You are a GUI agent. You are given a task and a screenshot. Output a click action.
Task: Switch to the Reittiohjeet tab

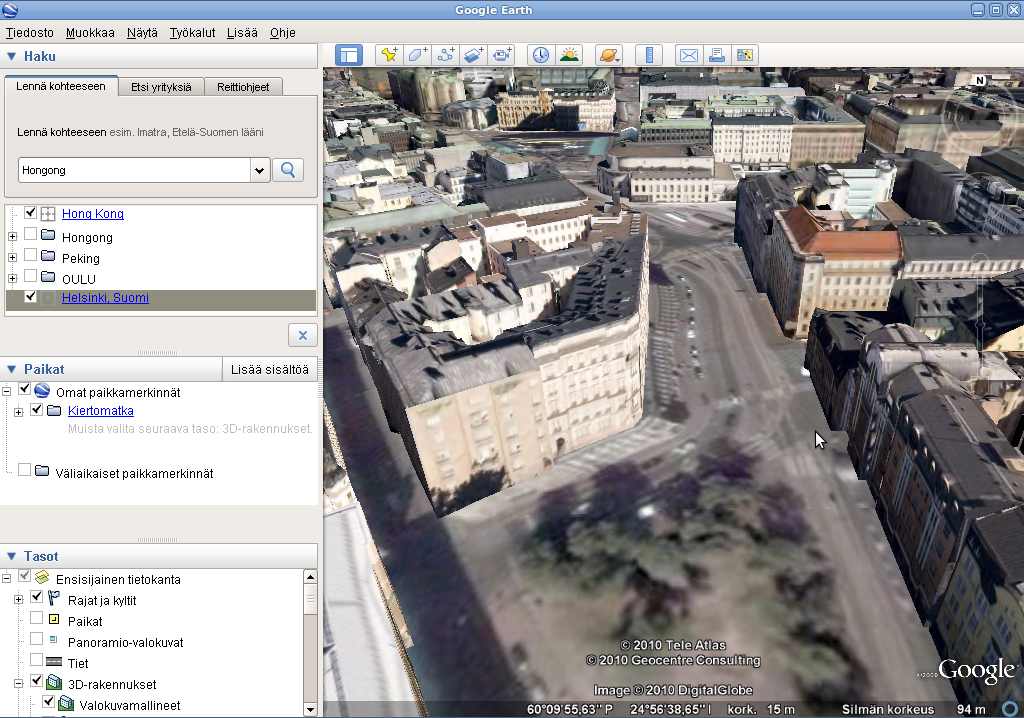pyautogui.click(x=243, y=87)
